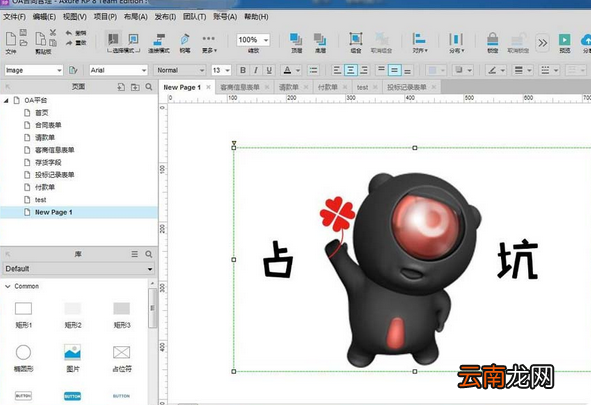Open the Default library dropdown
591x405 pixels.
(x=78, y=269)
